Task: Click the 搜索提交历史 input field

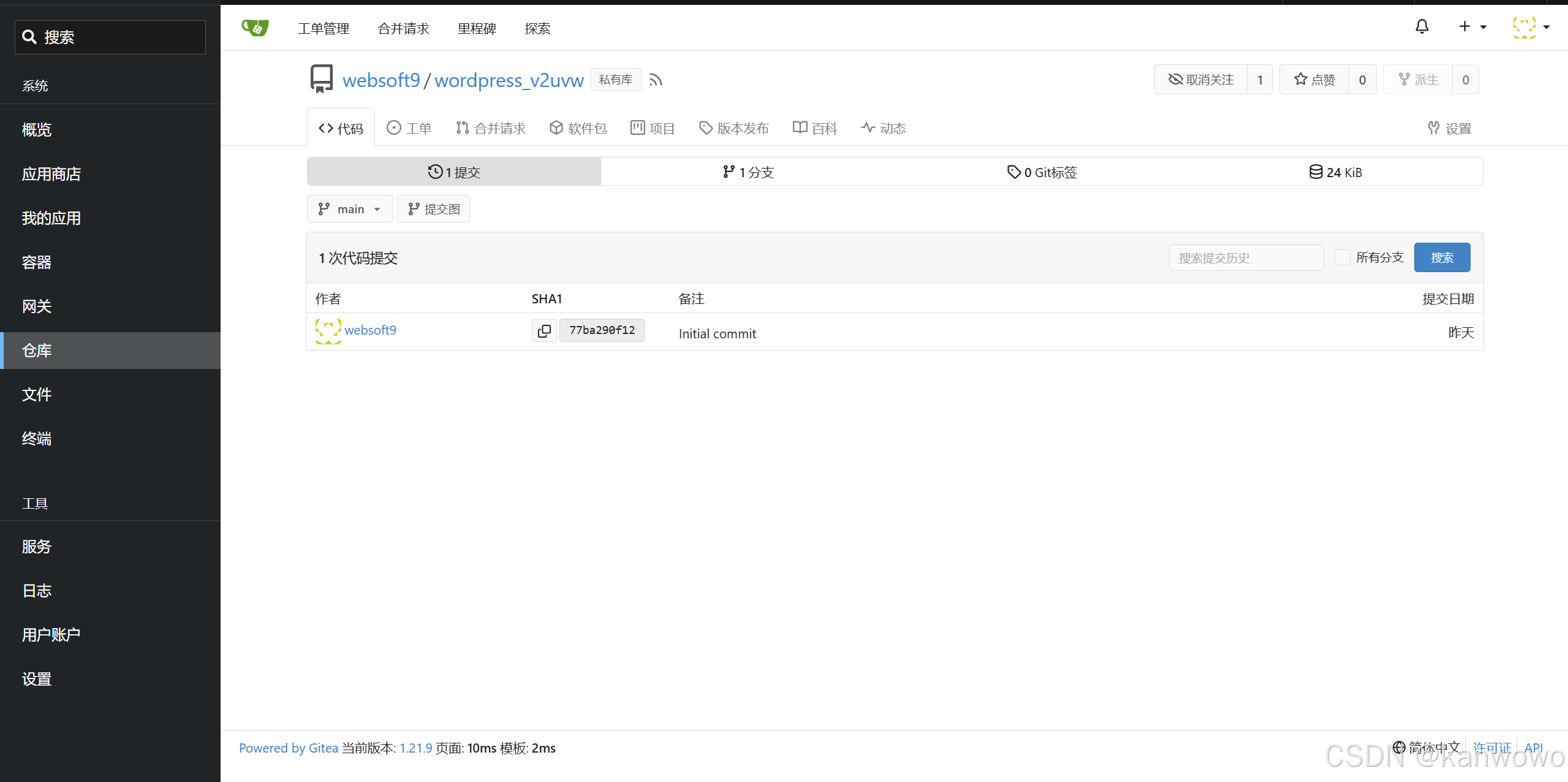Action: click(x=1246, y=257)
